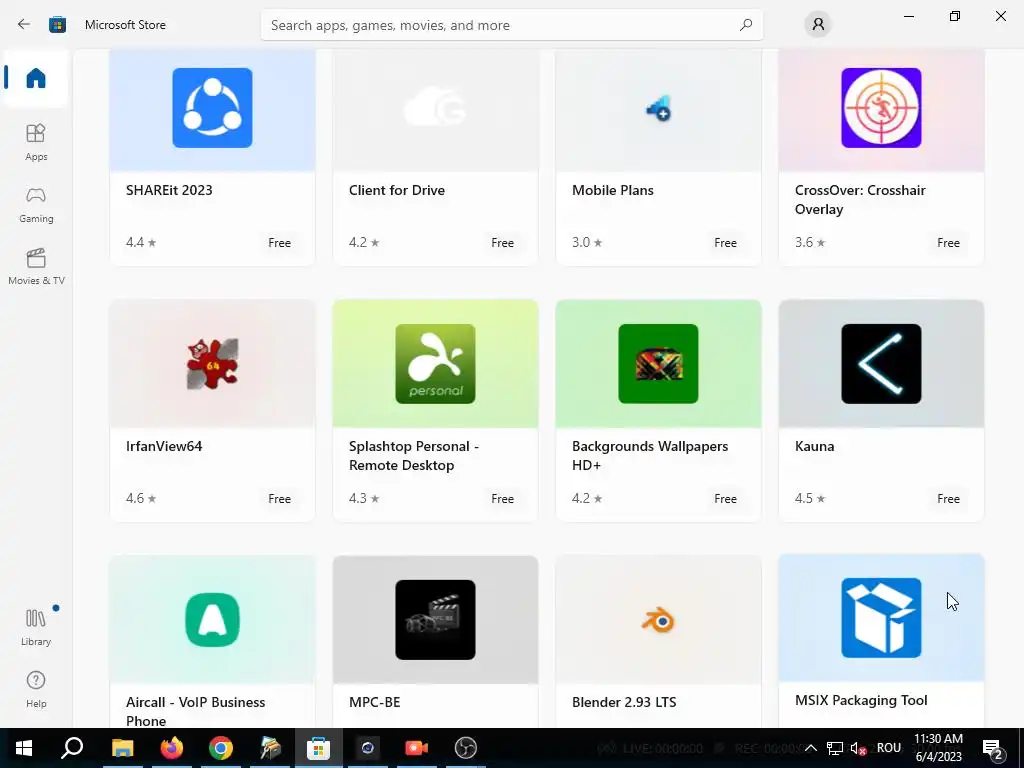Viewport: 1024px width, 768px height.
Task: Click Free on the CrossOver card
Action: [948, 243]
